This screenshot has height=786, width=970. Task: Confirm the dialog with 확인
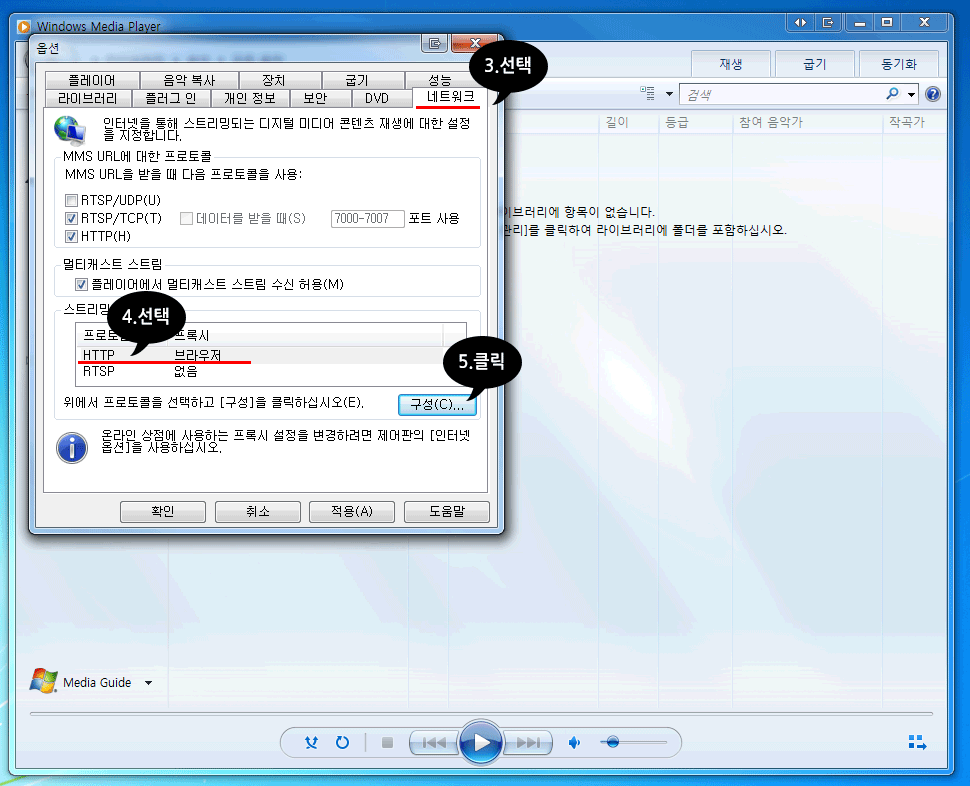163,511
